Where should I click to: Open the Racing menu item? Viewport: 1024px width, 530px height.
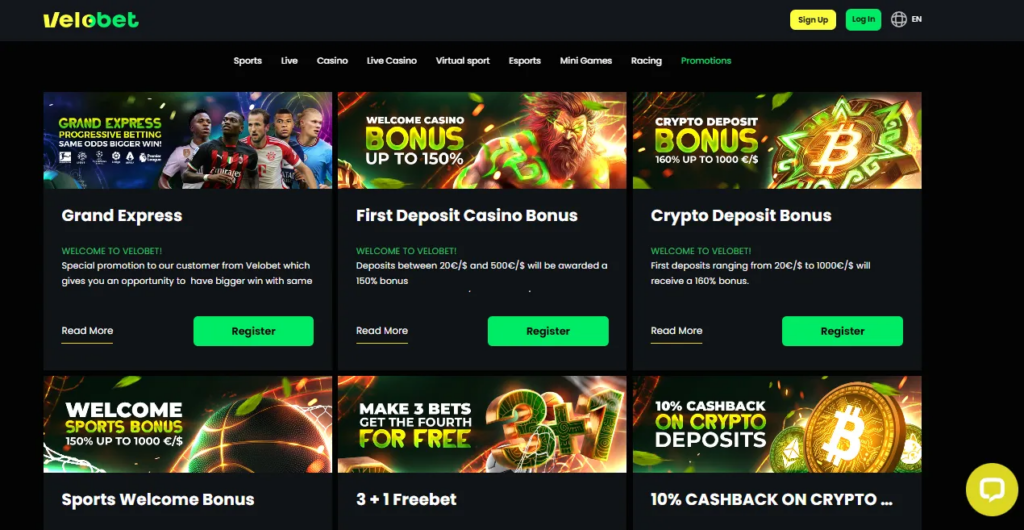point(646,61)
